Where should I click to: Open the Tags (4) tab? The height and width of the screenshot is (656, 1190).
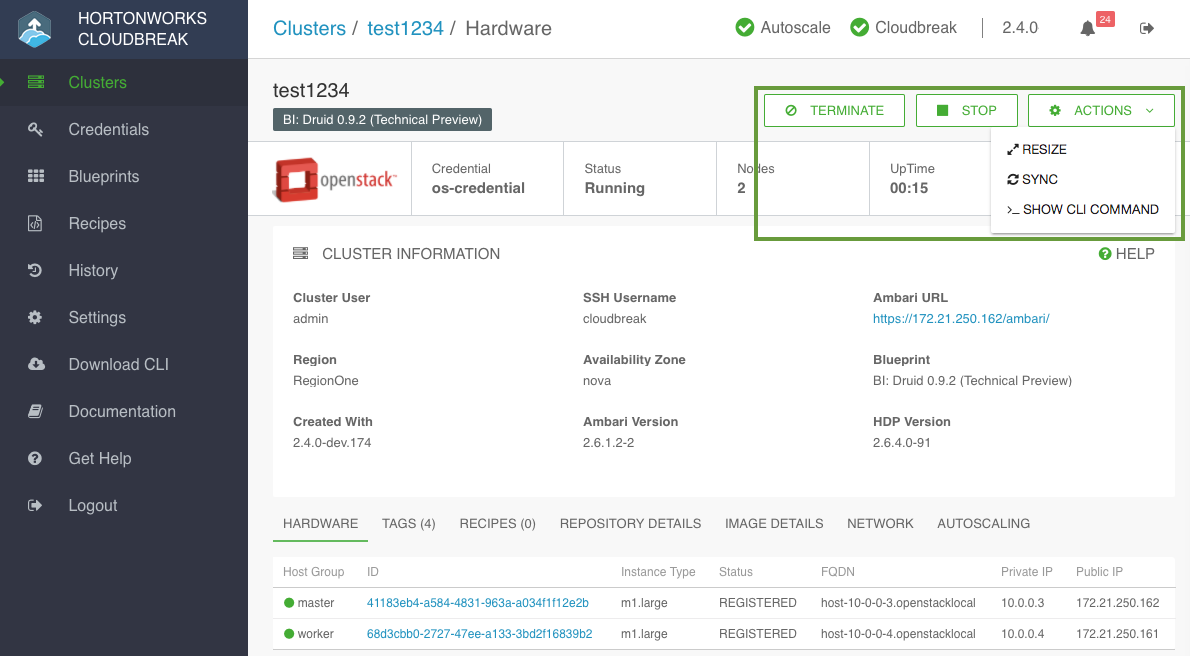[408, 524]
